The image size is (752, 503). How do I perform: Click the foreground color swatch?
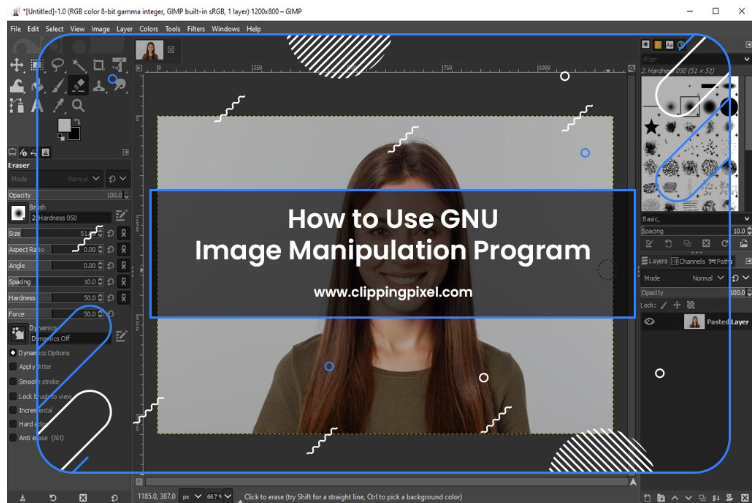click(x=64, y=126)
